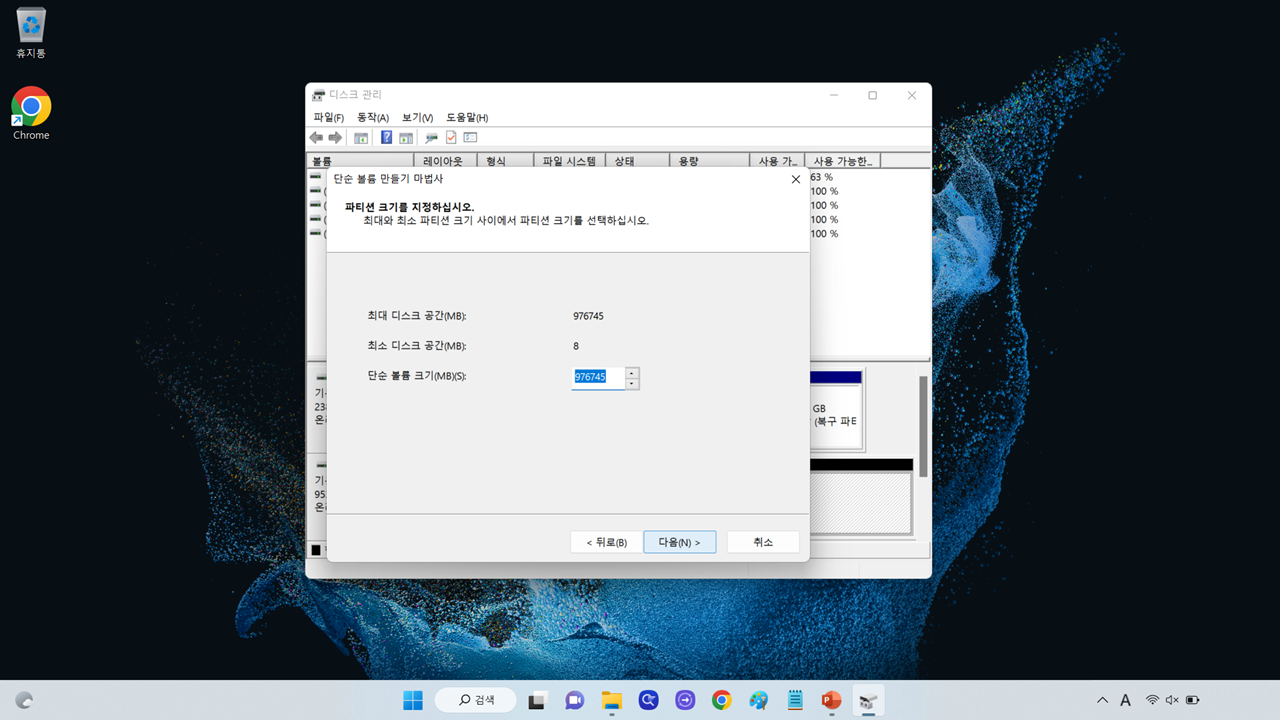Open the 보기(V) menu
The image size is (1280, 720).
415,117
